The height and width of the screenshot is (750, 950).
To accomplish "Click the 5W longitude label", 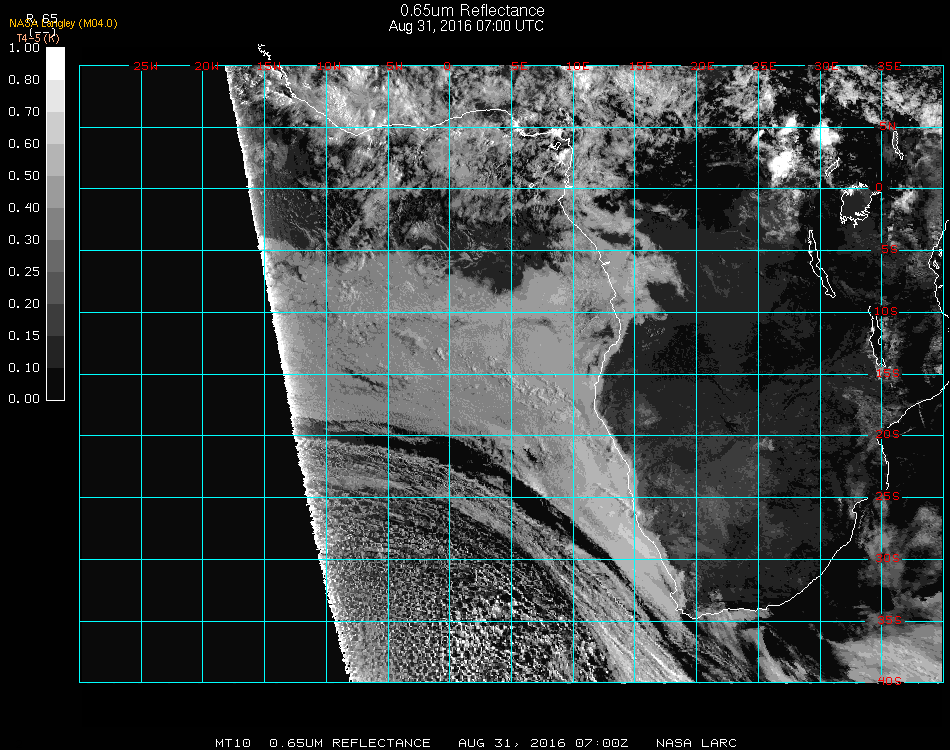I will [x=394, y=66].
